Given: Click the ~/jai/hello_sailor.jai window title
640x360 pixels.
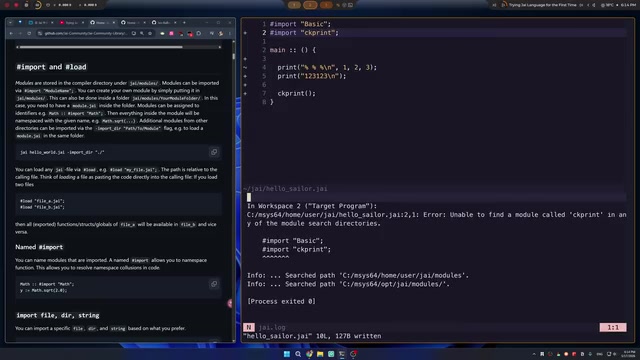Looking at the screenshot, I should 285,189.
